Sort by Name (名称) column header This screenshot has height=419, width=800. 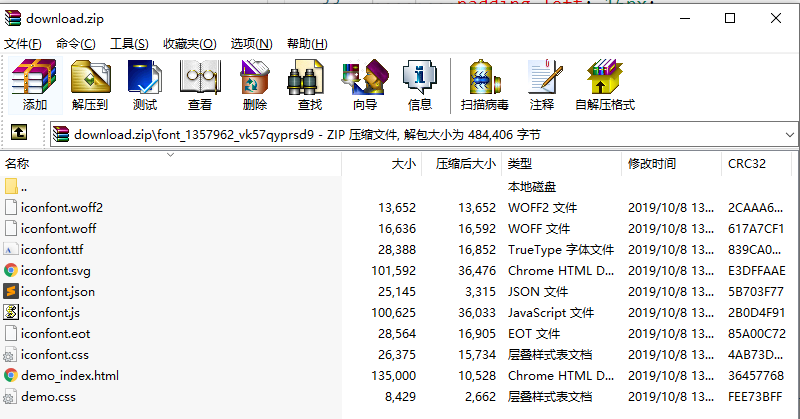[x=171, y=164]
